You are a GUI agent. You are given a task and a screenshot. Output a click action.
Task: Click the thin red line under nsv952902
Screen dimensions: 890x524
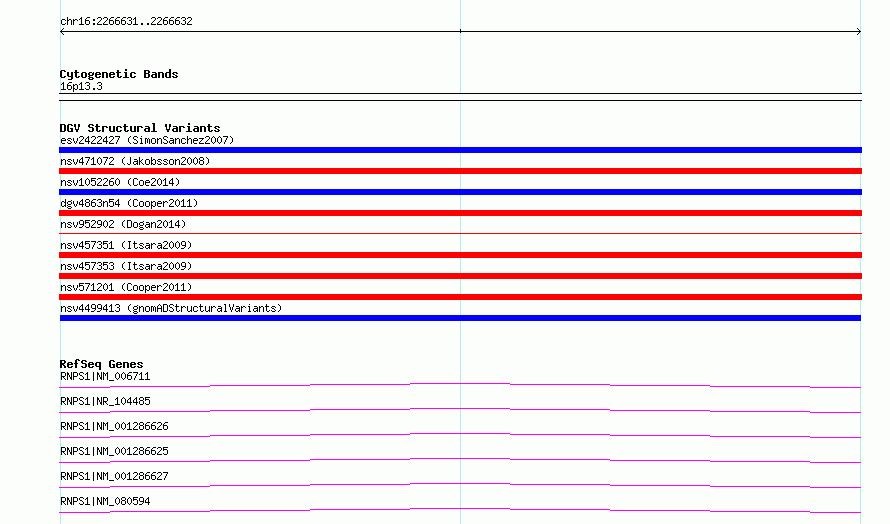click(x=460, y=233)
